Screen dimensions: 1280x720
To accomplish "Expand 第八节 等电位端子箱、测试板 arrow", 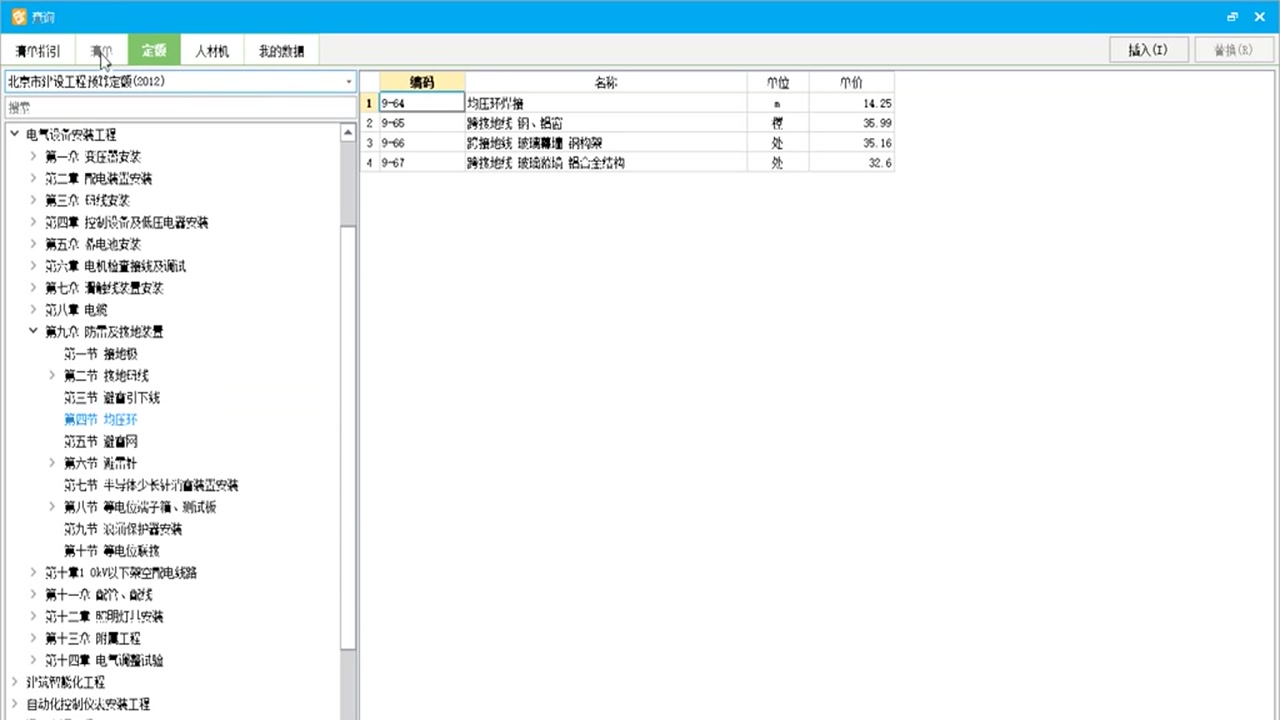I will click(52, 507).
